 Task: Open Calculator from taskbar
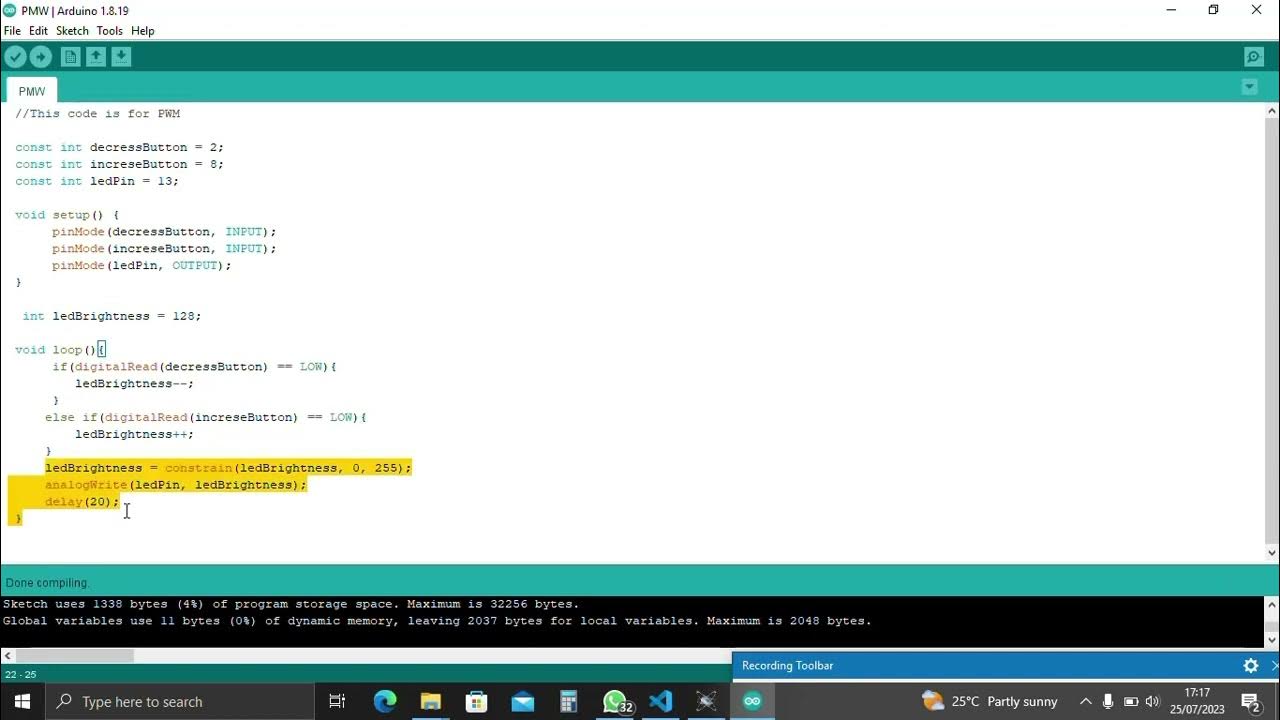tap(568, 701)
